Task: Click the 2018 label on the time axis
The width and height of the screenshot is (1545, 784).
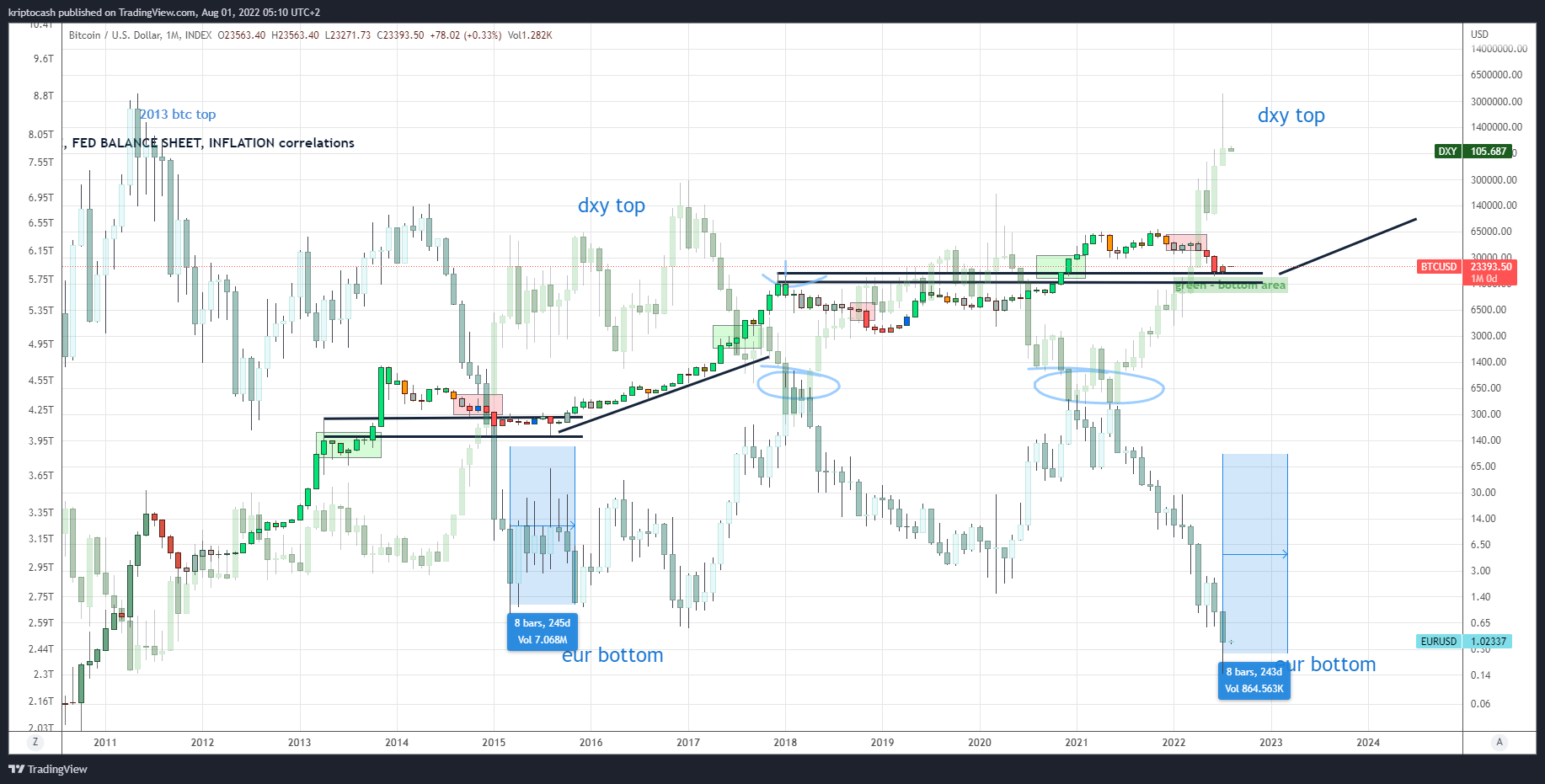Action: [785, 743]
